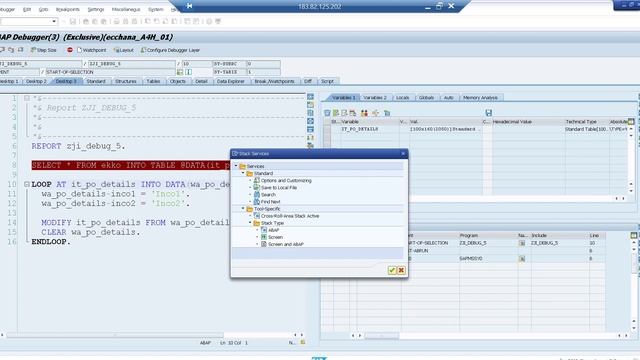Switch to Variables 2 tab
This screenshot has height=360, width=640.
click(375, 98)
